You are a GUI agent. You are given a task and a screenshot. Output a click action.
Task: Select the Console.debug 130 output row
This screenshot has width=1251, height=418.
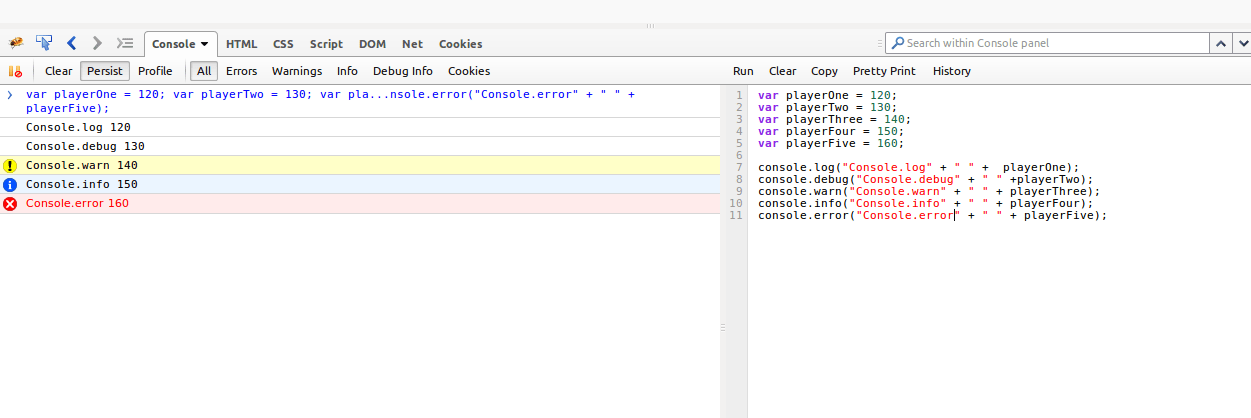click(360, 147)
